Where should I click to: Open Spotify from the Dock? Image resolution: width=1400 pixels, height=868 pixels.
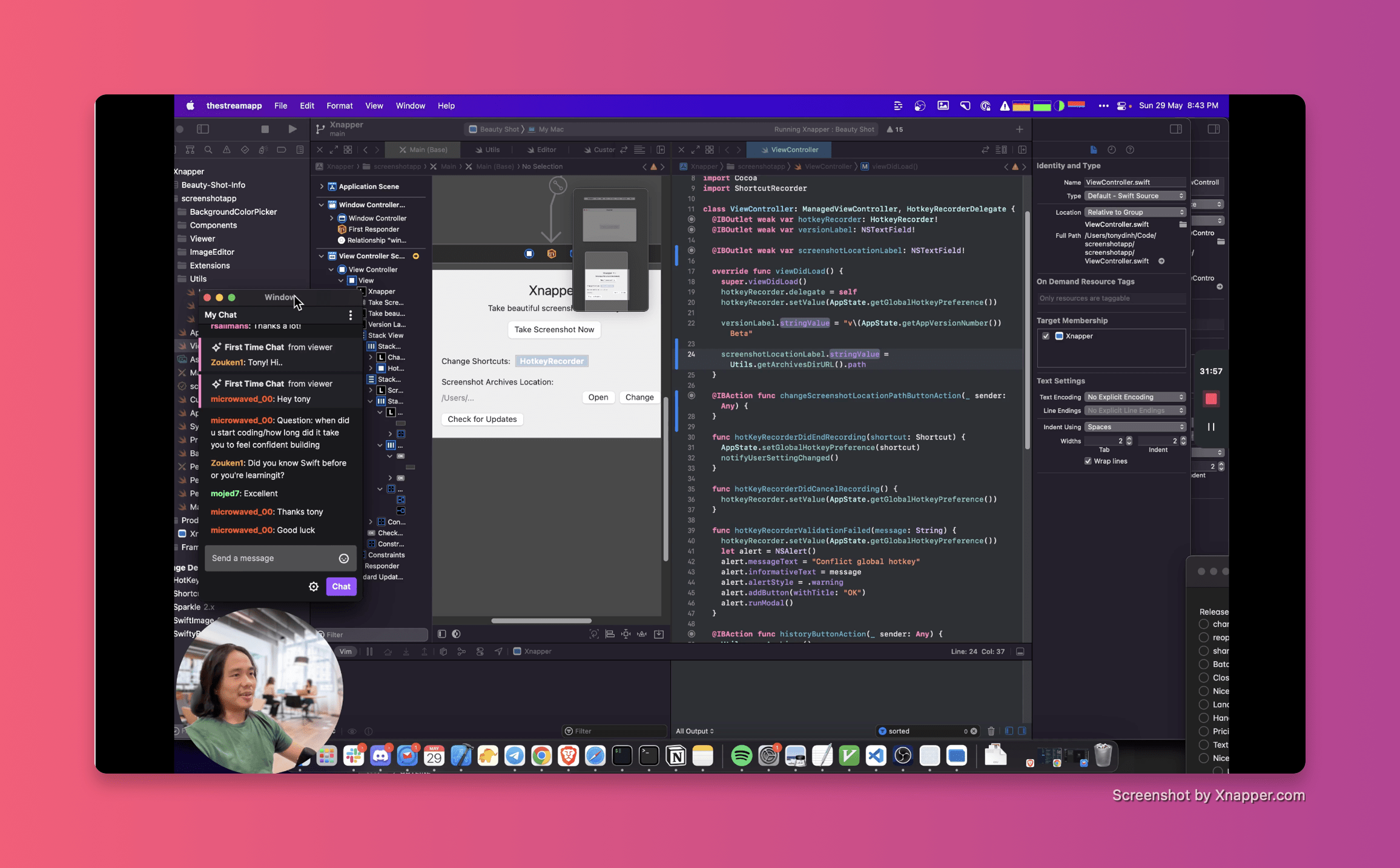pyautogui.click(x=741, y=755)
